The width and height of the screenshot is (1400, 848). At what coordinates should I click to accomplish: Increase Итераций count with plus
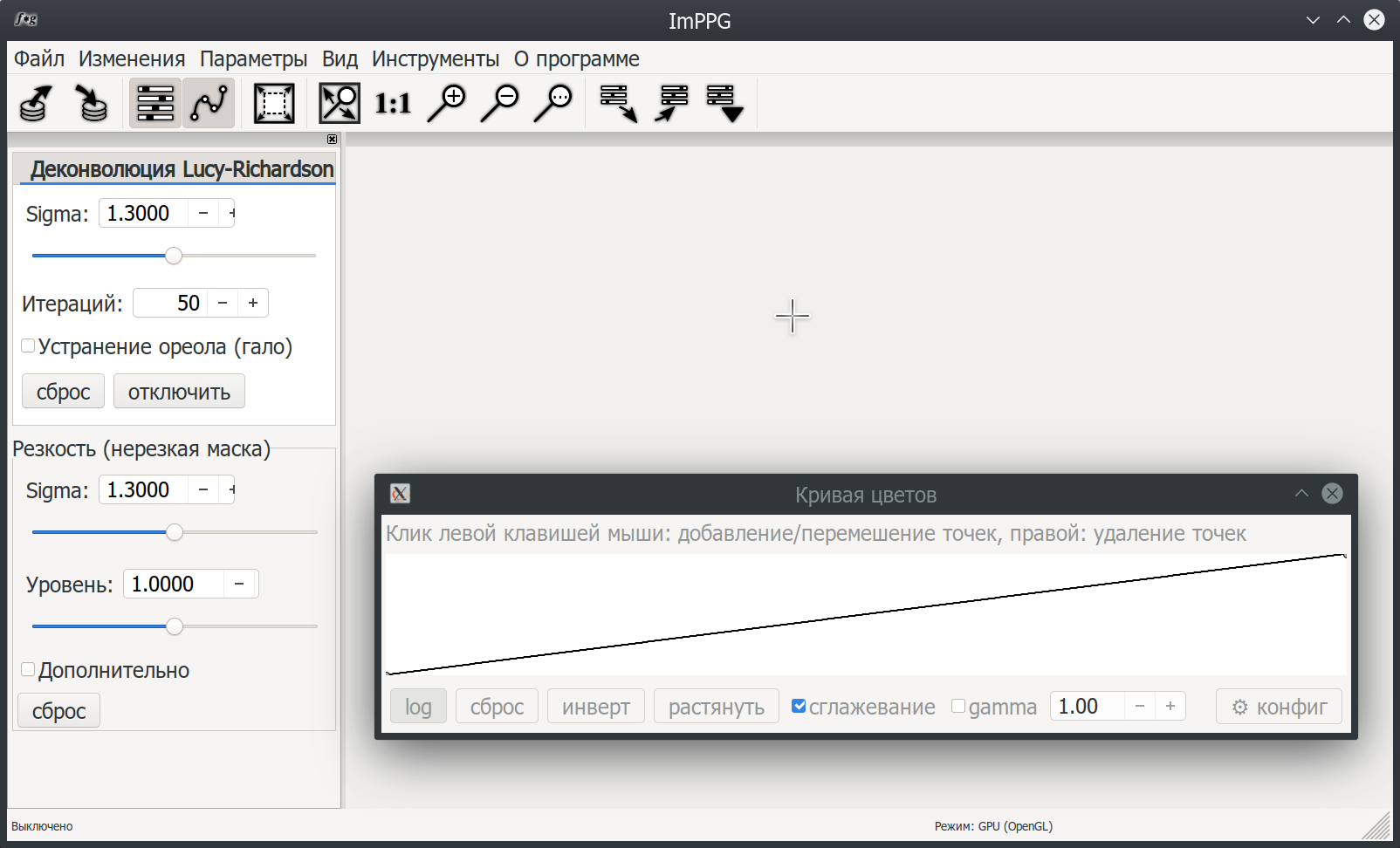click(x=253, y=303)
